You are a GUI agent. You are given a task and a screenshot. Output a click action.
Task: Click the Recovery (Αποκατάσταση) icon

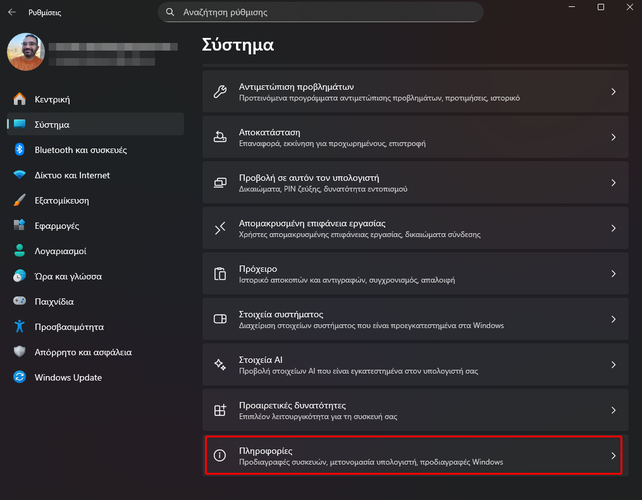click(221, 137)
